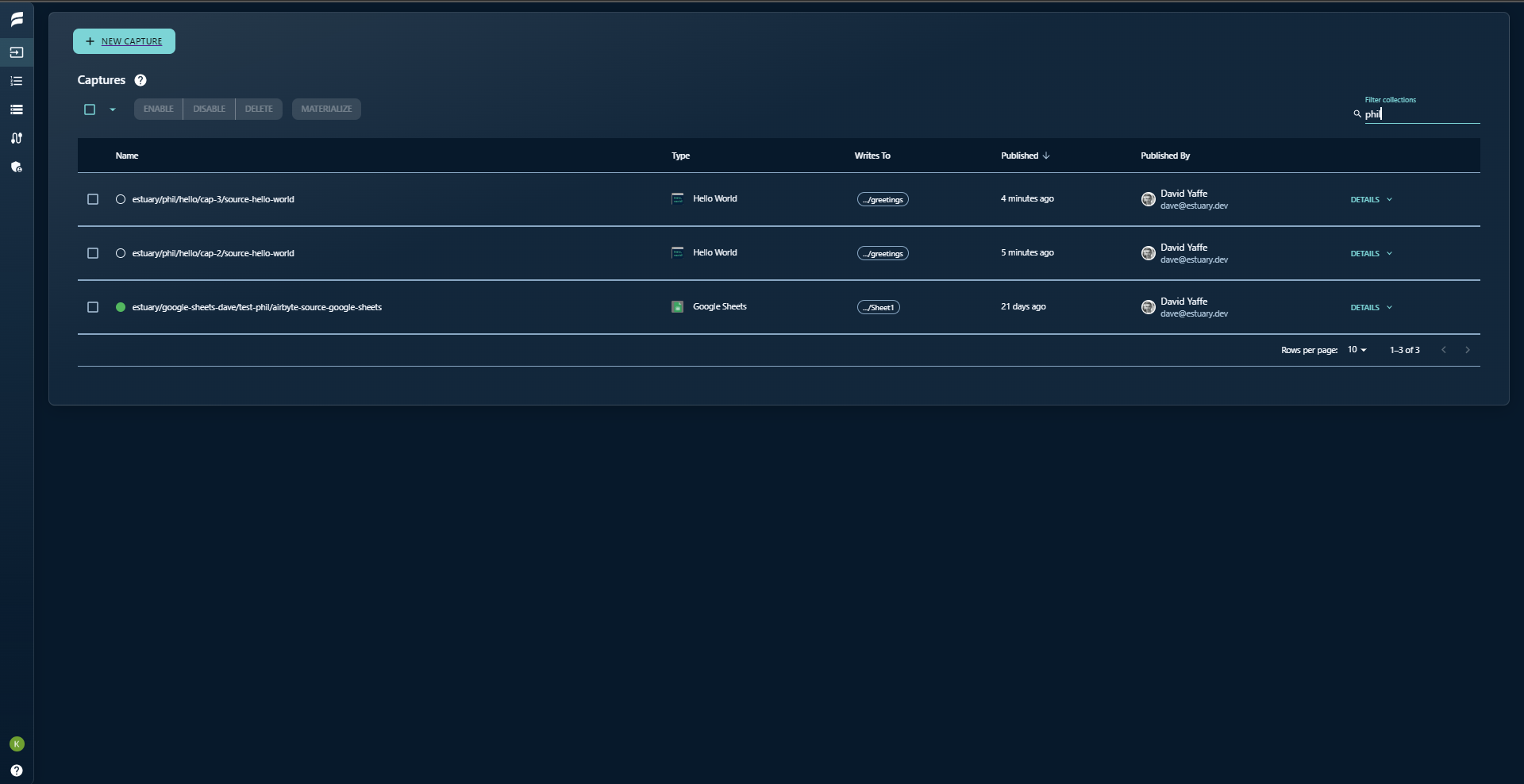Open the user account menu via K avatar

point(16,744)
